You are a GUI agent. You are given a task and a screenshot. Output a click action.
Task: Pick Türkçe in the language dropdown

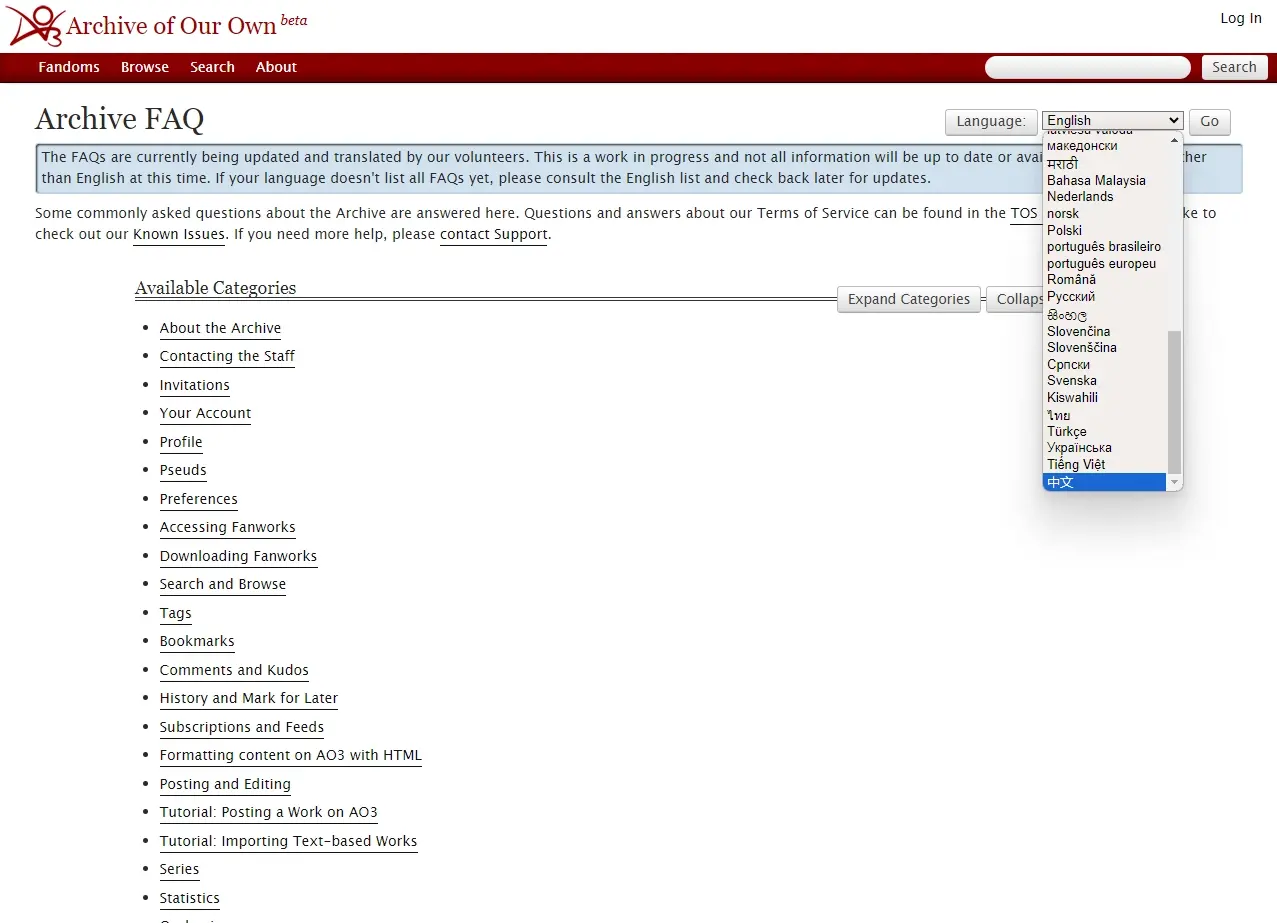1066,431
